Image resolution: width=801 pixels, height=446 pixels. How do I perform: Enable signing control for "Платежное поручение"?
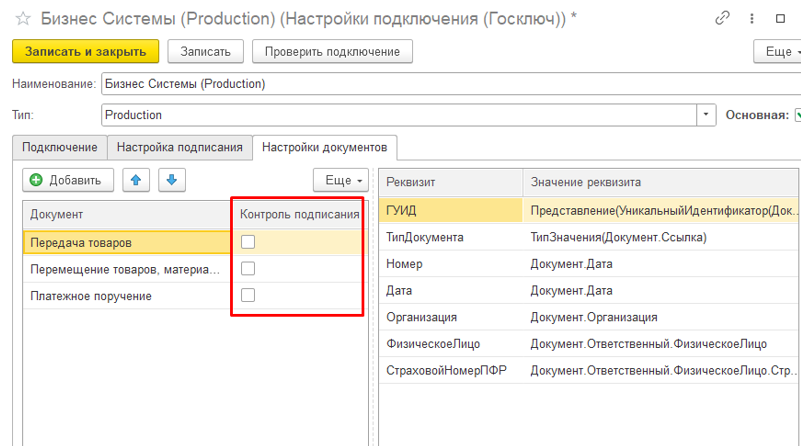coord(248,295)
